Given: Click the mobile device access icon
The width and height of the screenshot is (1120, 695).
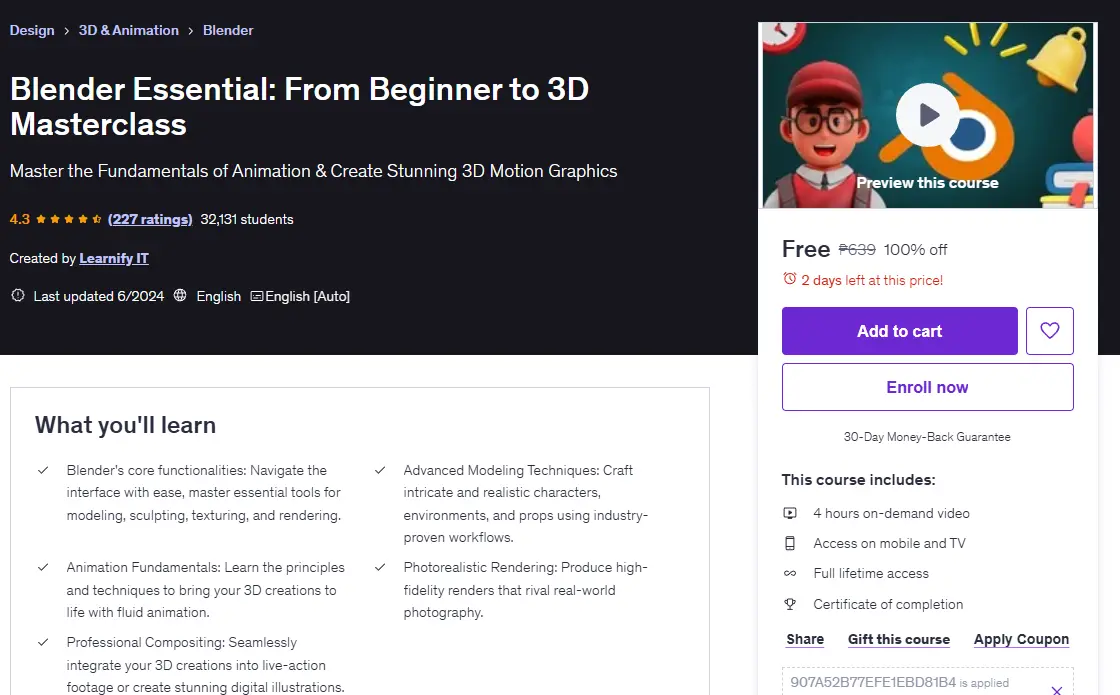Looking at the screenshot, I should click(x=790, y=543).
